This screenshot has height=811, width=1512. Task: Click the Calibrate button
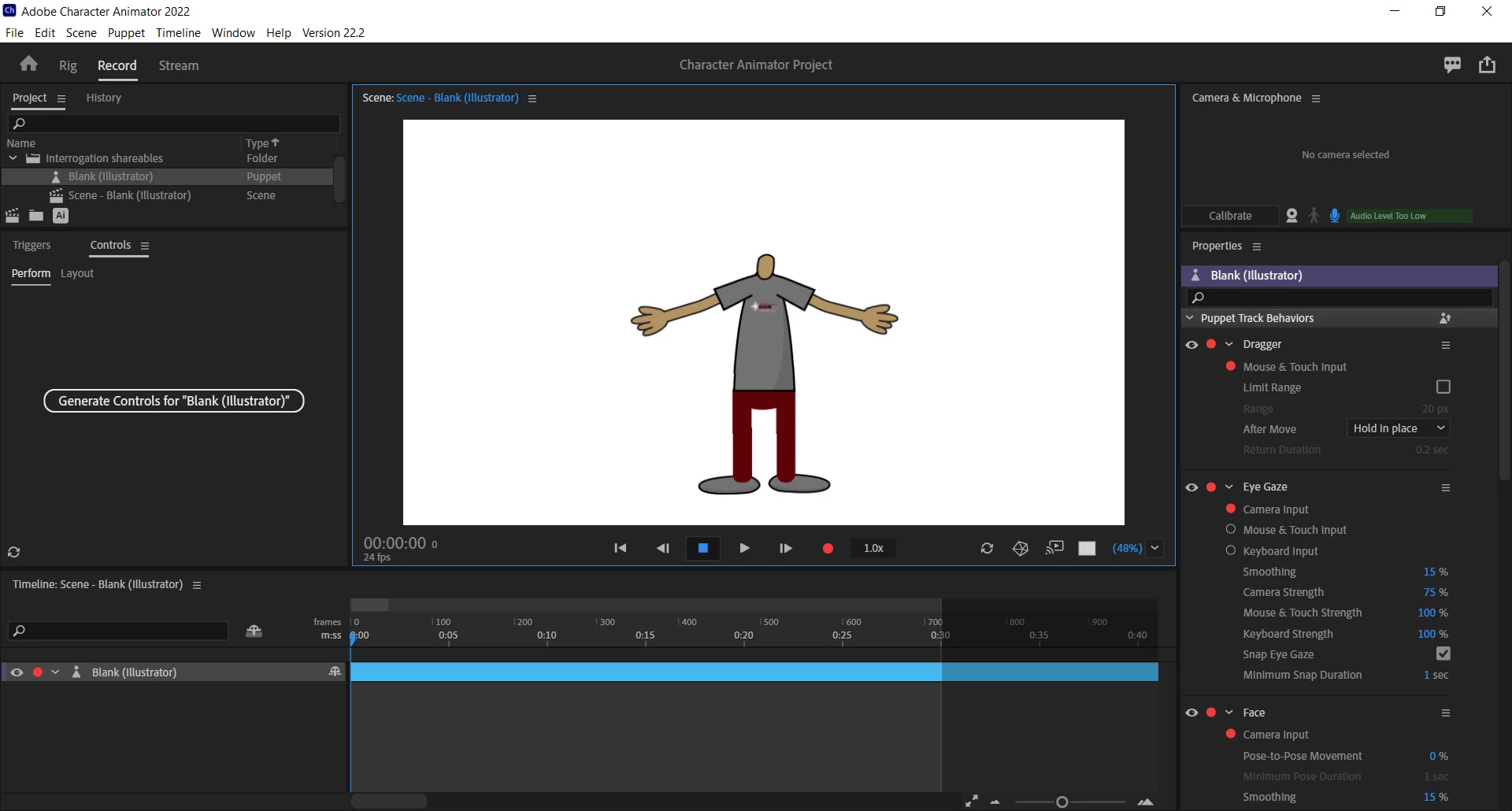coord(1230,216)
